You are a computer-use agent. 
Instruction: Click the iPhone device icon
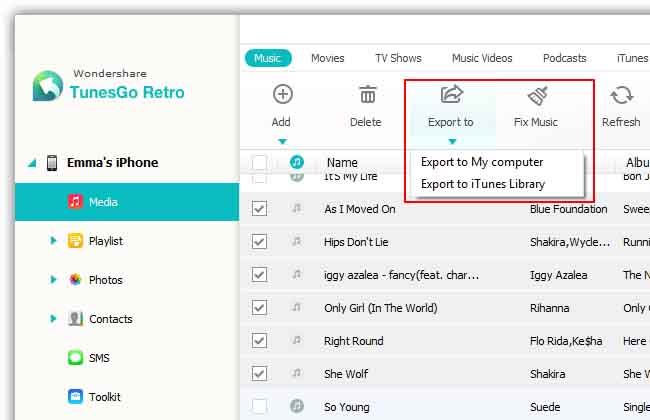(x=52, y=163)
